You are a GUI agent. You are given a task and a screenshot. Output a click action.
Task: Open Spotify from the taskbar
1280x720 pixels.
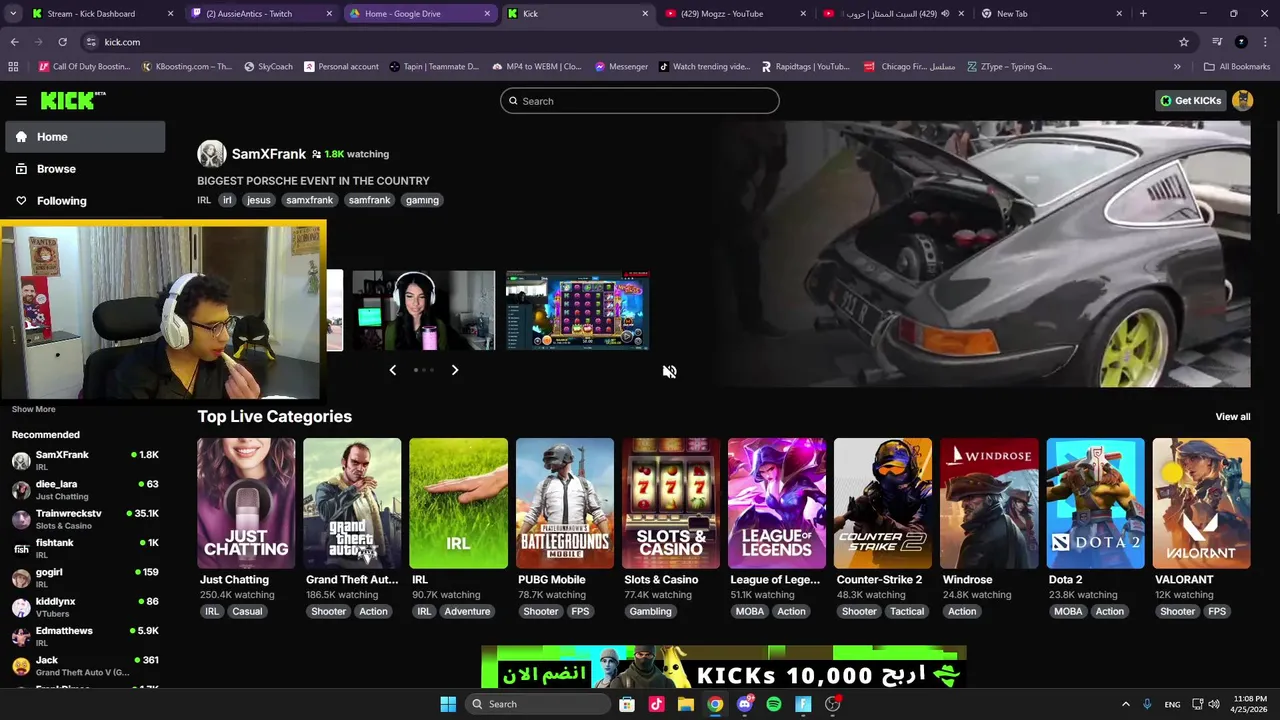pos(774,704)
